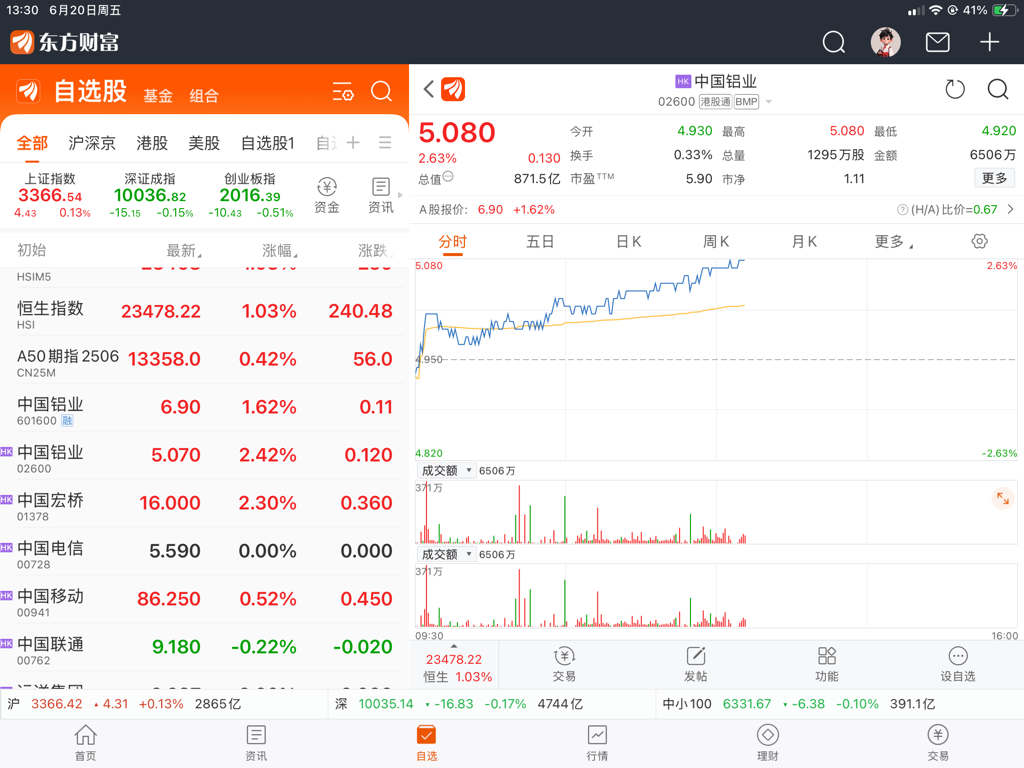The width and height of the screenshot is (1024, 768).
Task: Open the mail messages icon
Action: point(938,42)
